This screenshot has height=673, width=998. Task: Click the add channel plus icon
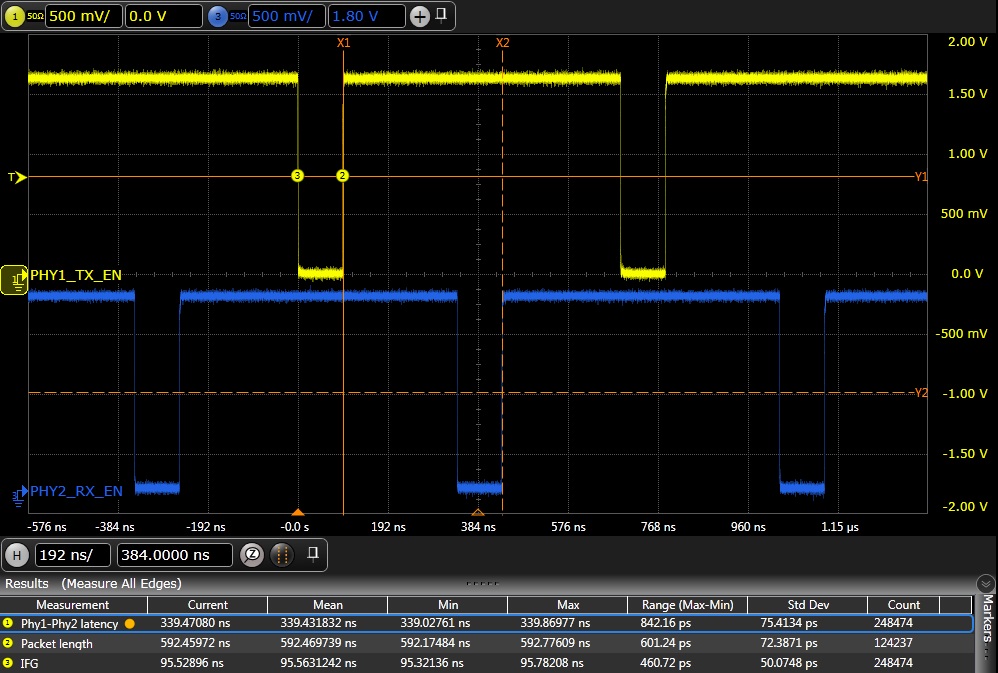pos(420,16)
